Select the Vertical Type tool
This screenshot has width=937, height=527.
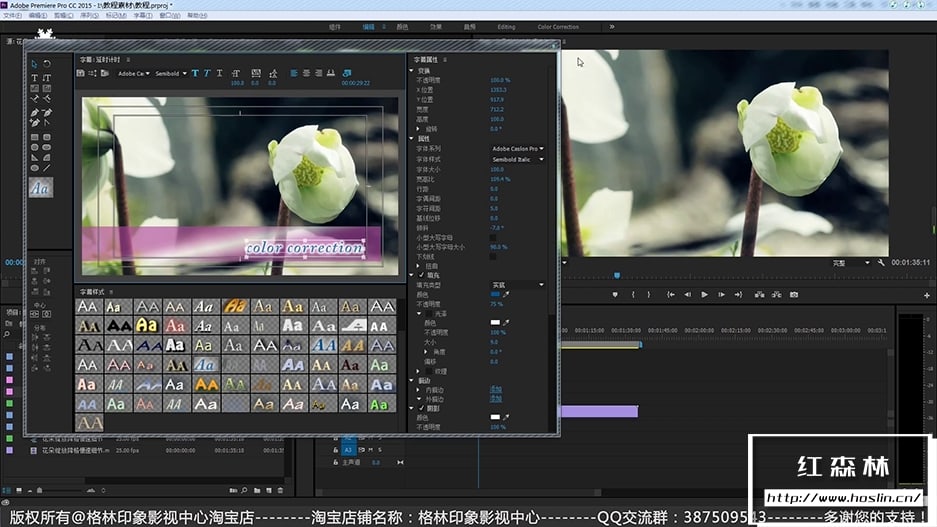pos(47,78)
